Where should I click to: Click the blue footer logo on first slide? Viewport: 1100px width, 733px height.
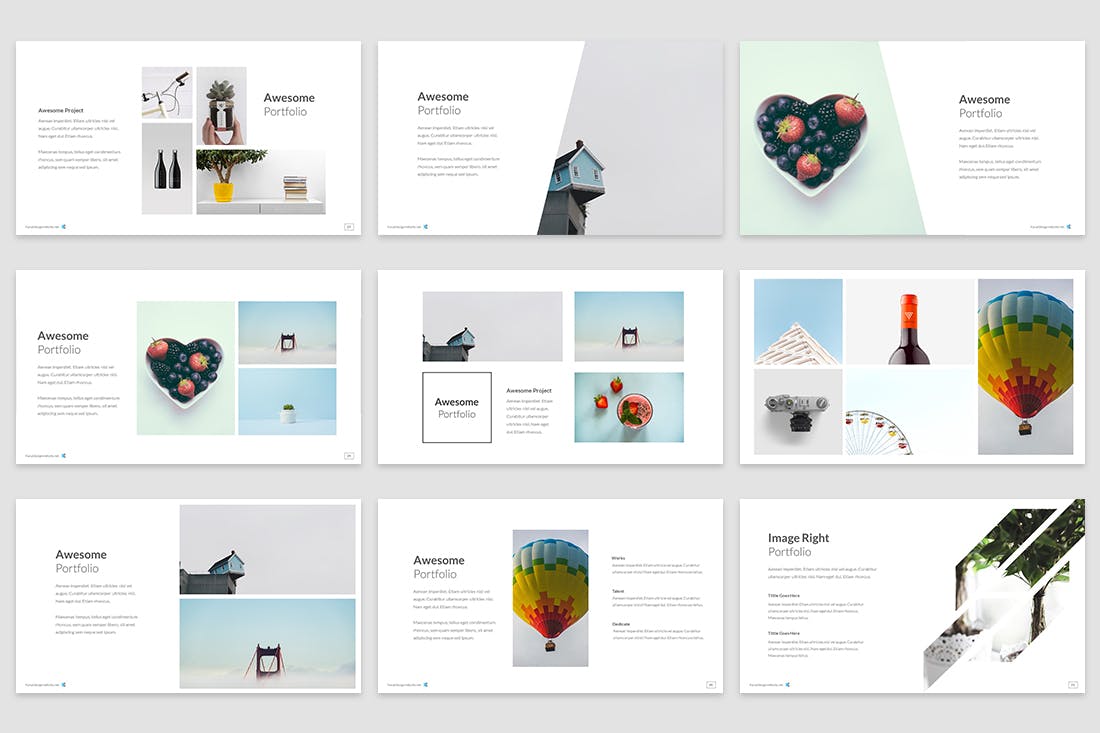(x=64, y=227)
